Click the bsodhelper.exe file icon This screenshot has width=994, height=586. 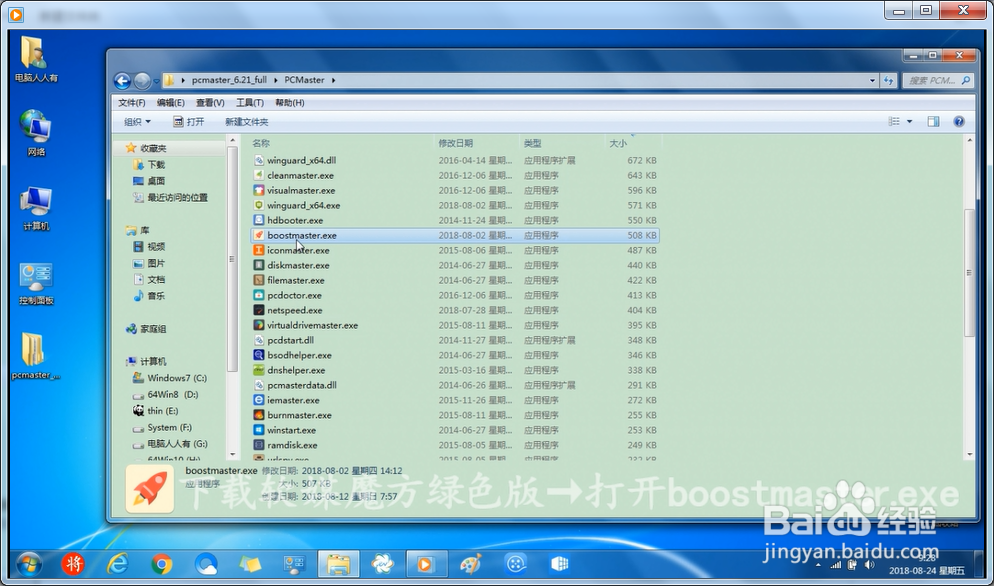pos(259,355)
